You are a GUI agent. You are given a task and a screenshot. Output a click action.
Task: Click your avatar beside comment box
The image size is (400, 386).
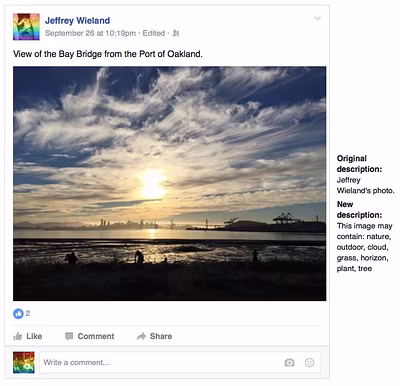tap(24, 362)
